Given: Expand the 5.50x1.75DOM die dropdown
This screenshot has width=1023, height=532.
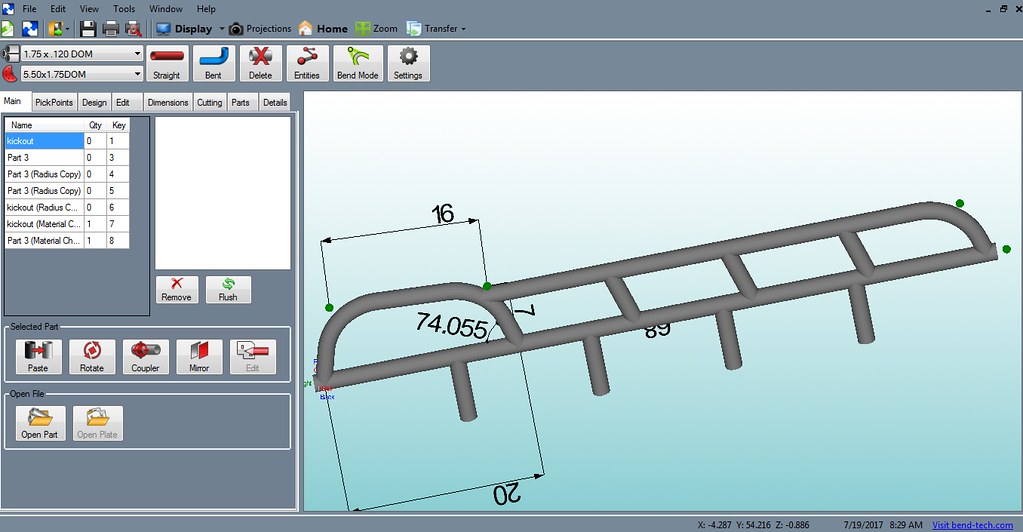Looking at the screenshot, I should tap(137, 74).
